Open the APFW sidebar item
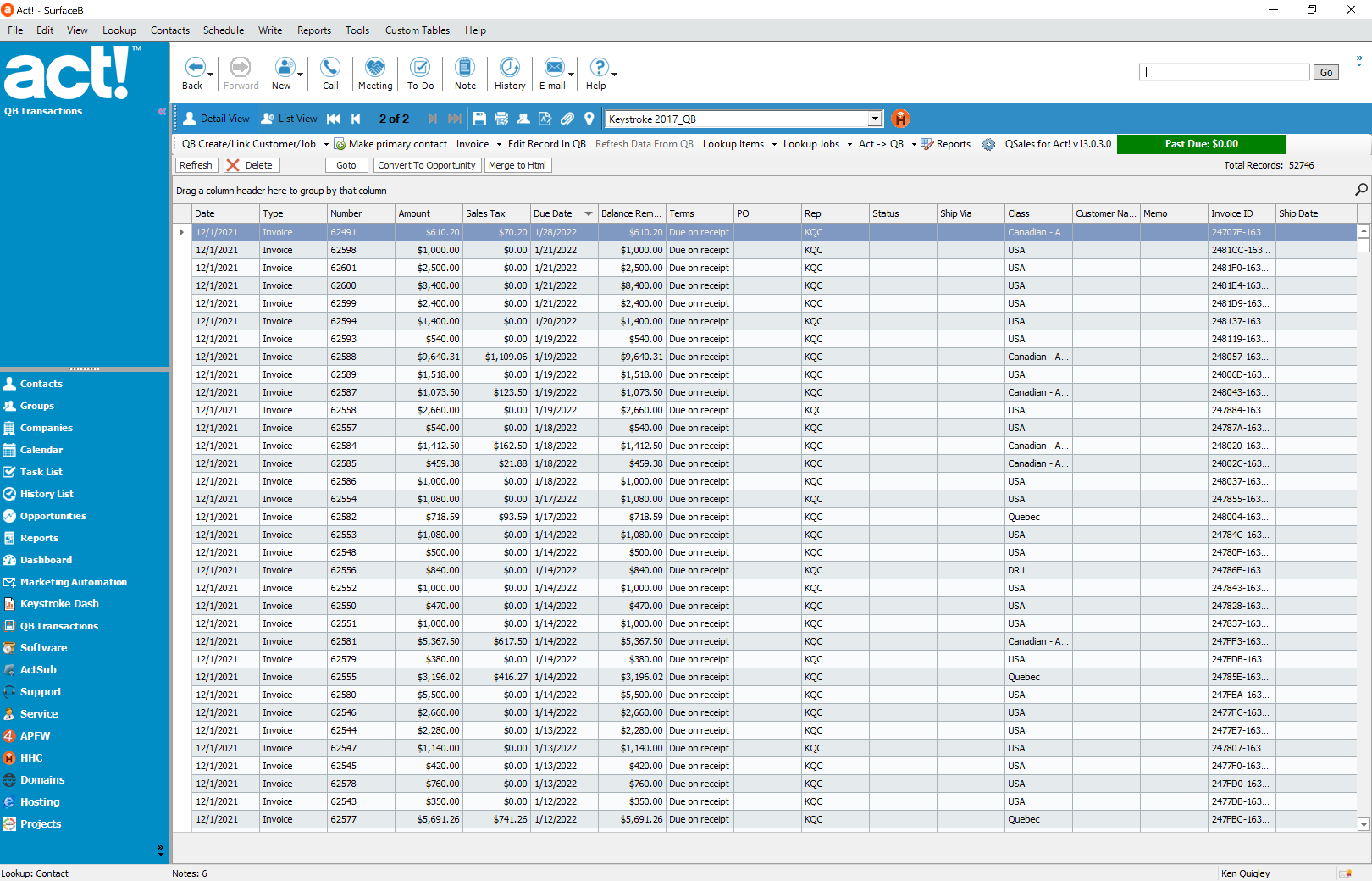This screenshot has width=1372, height=881. click(35, 736)
